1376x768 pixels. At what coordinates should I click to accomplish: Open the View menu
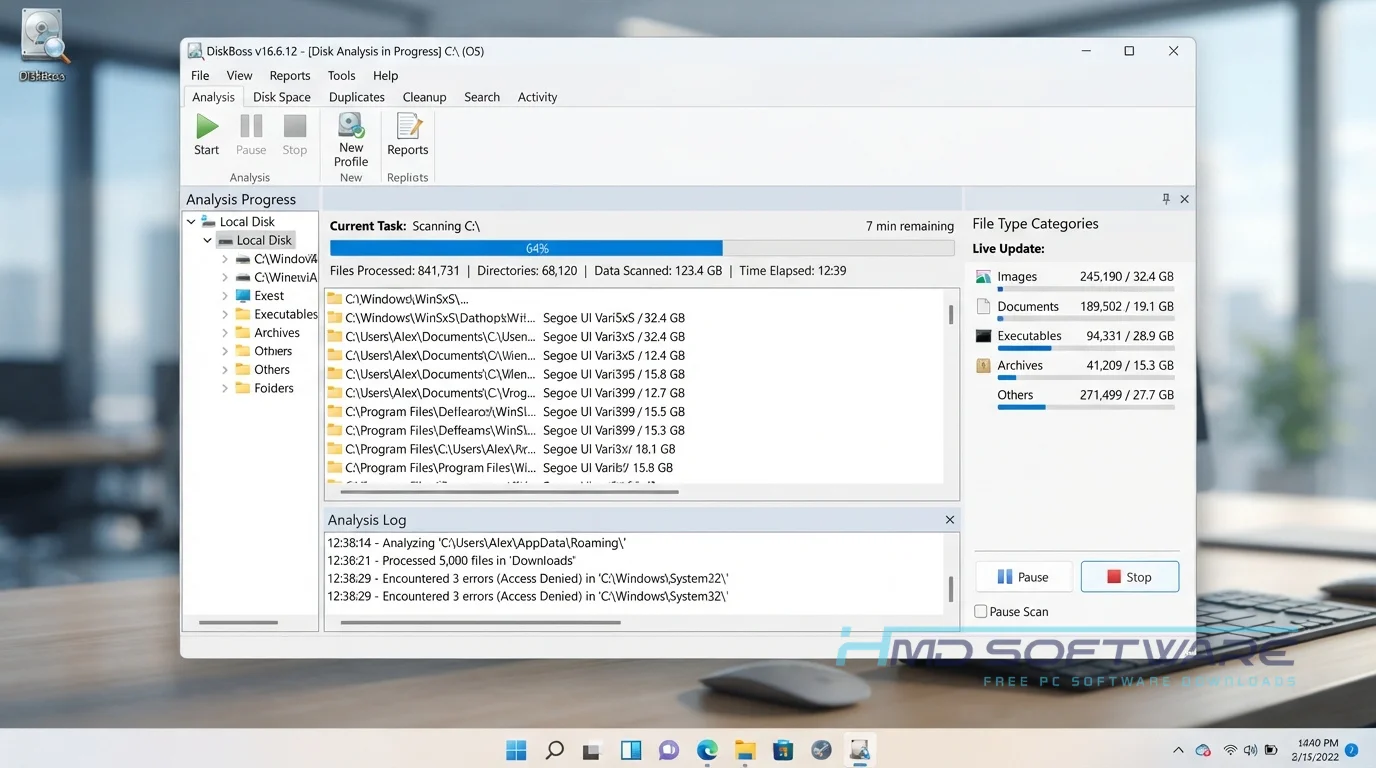pos(239,75)
